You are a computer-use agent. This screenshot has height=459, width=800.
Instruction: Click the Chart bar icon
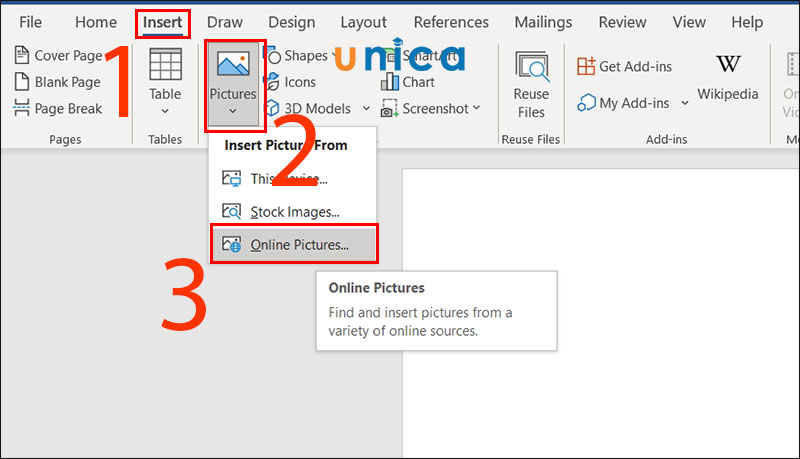click(x=390, y=82)
